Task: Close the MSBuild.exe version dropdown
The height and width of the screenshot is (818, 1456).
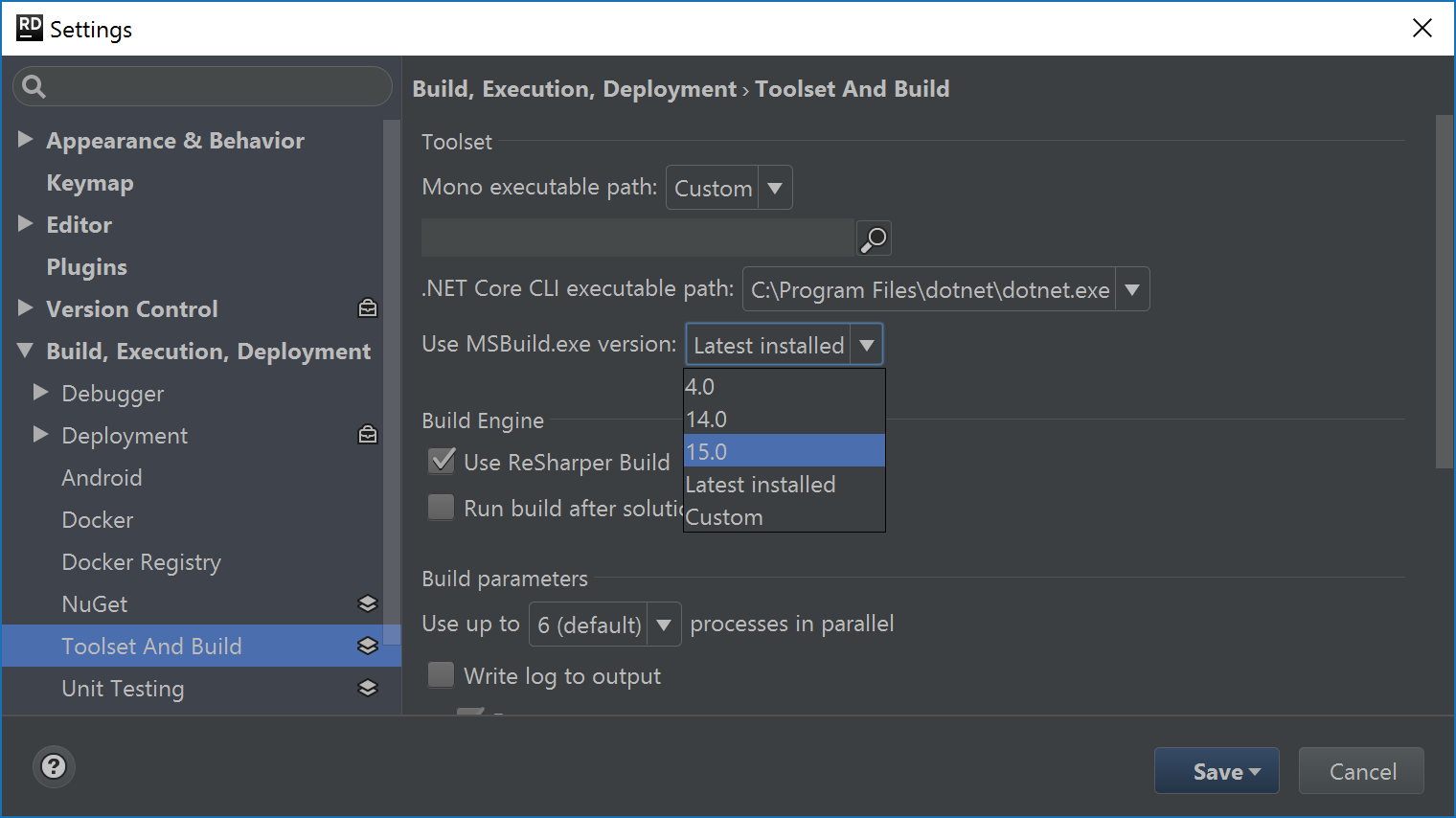Action: (x=867, y=345)
